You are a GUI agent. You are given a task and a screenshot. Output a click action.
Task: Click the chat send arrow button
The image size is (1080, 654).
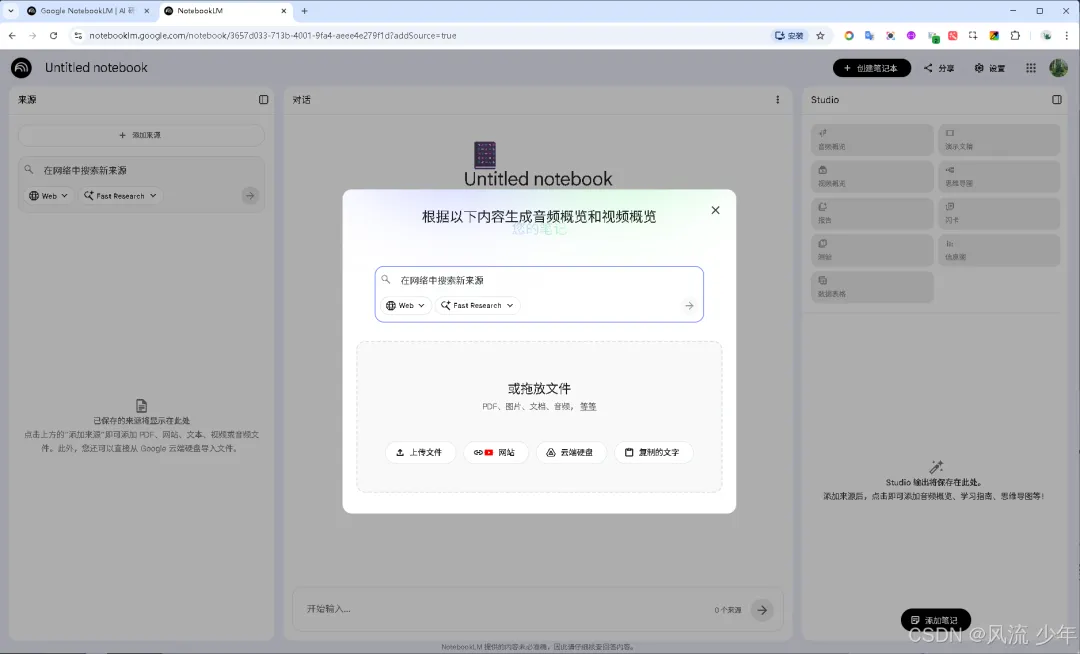pos(762,610)
